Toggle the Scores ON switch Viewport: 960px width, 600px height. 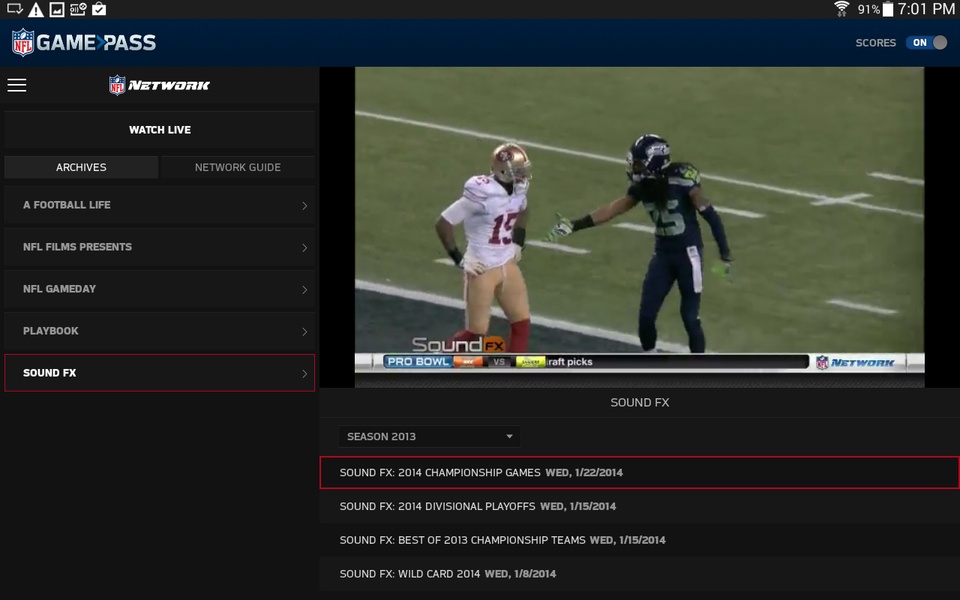(x=927, y=42)
